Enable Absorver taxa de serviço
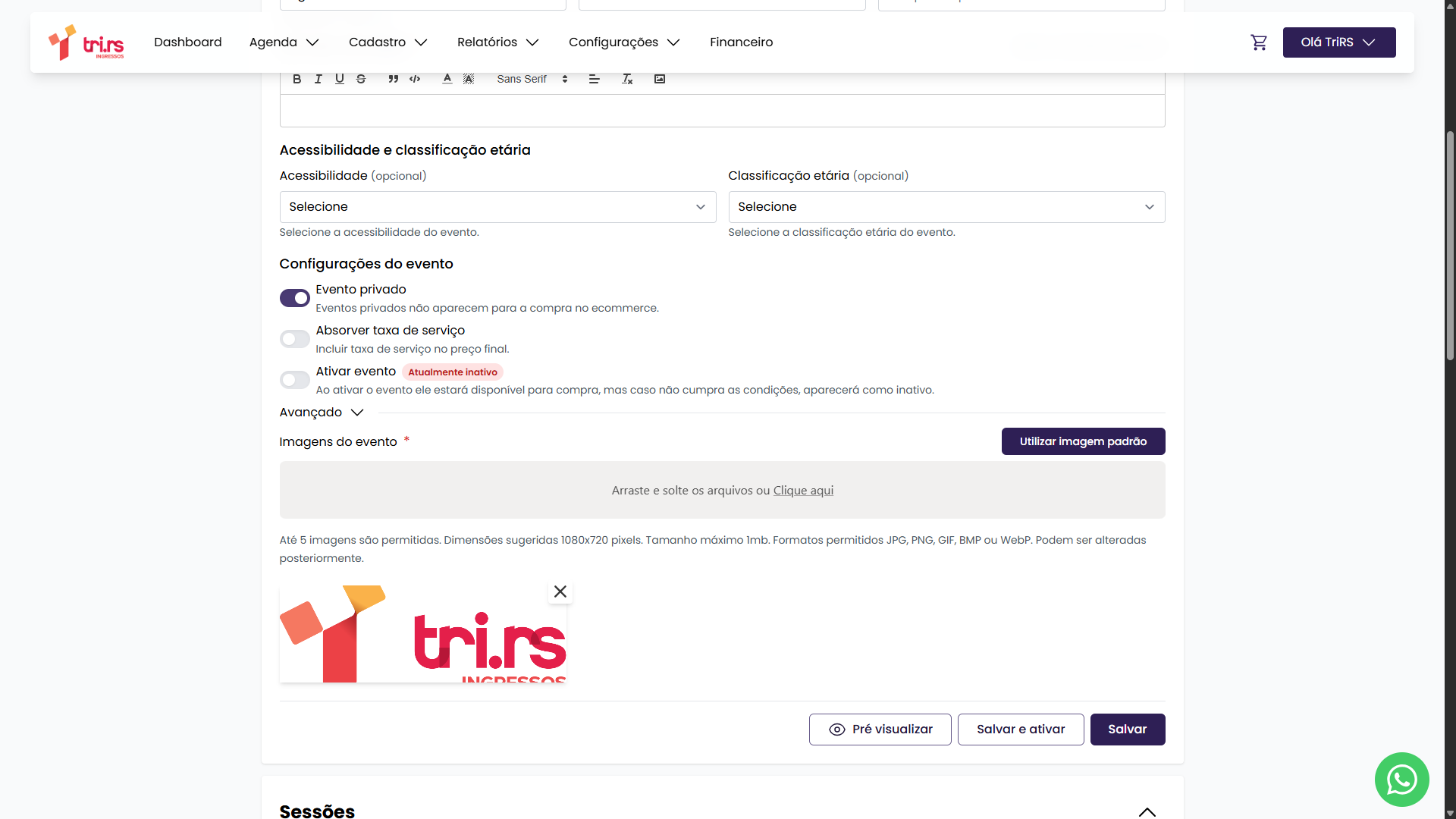The image size is (1456, 819). [x=294, y=339]
